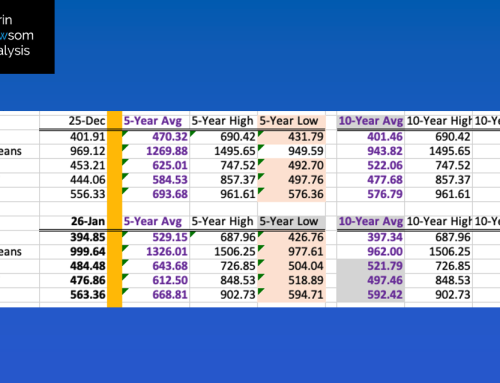
Task: Select the purple 962.00 10-year average
Action: pyautogui.click(x=371, y=252)
